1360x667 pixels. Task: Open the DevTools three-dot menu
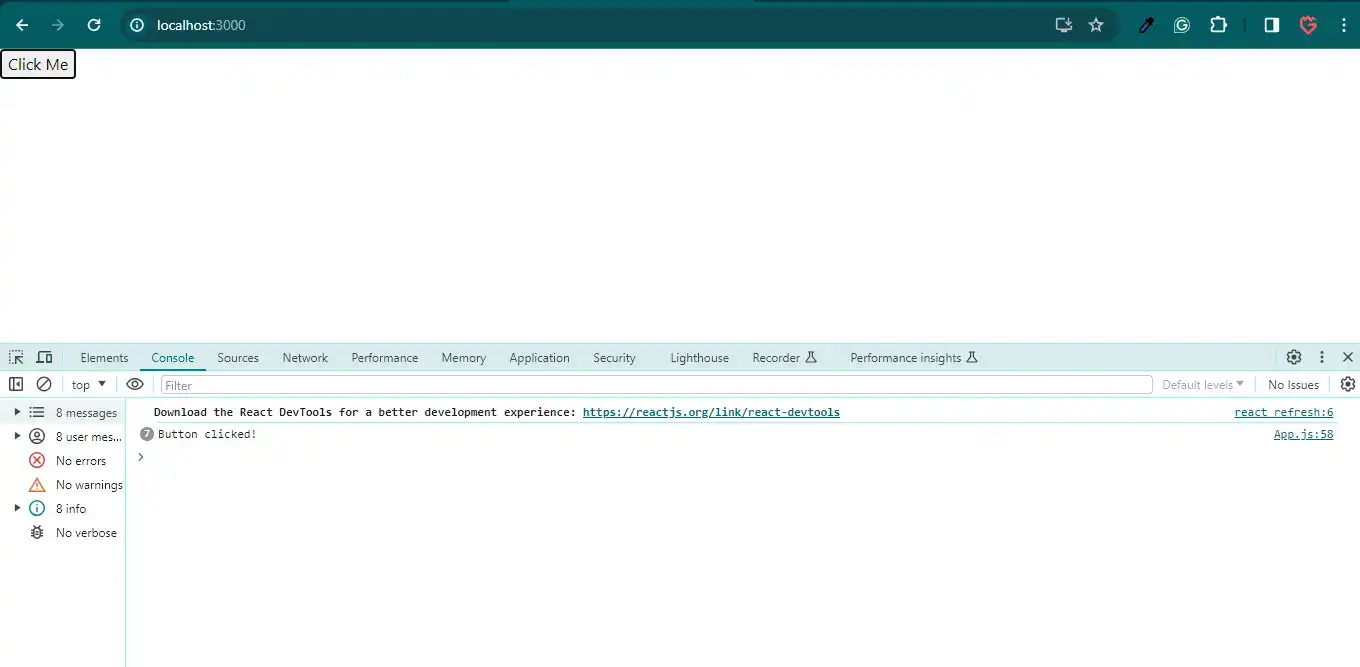1322,357
